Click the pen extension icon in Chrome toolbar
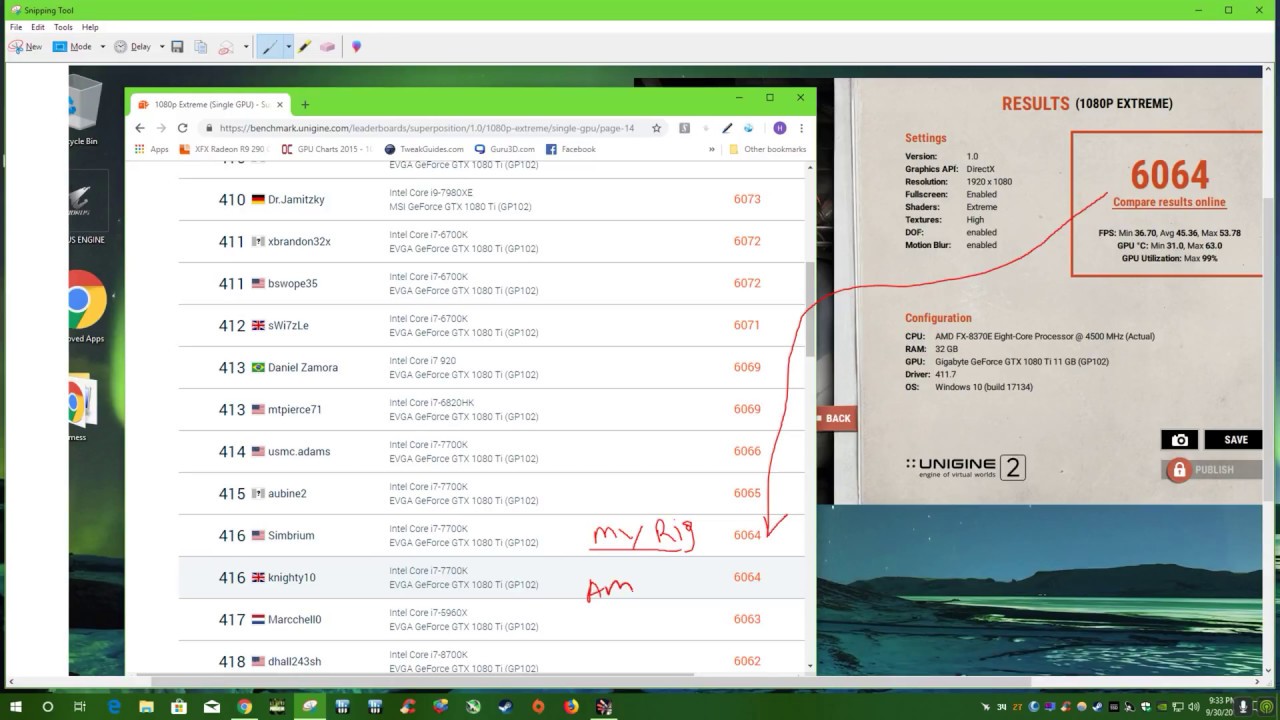Screen dimensions: 1280x720 727,128
